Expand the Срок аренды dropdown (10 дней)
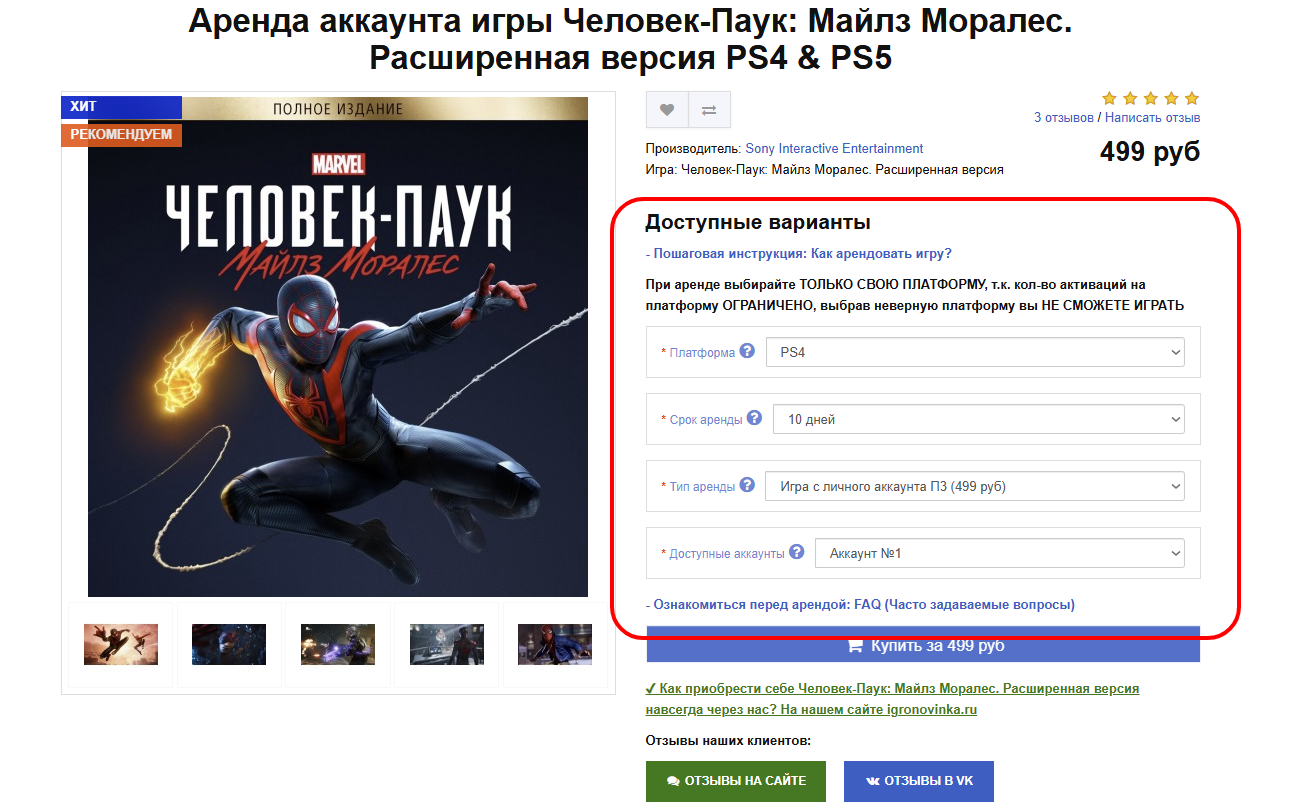 (x=978, y=419)
